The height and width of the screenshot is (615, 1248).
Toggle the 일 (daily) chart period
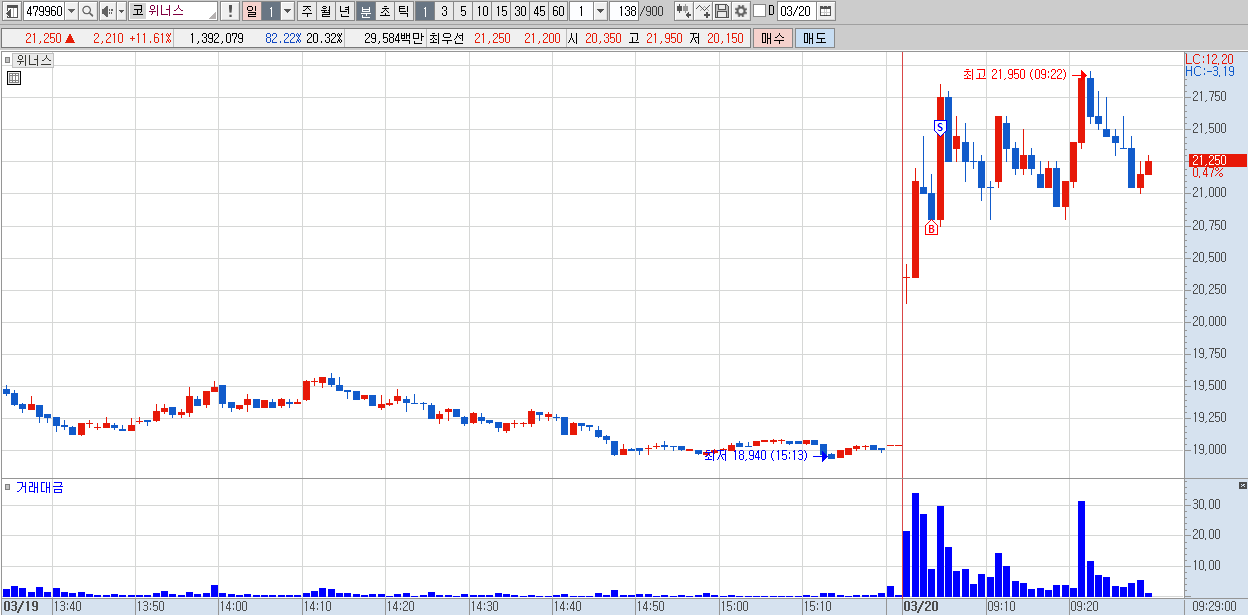point(251,12)
